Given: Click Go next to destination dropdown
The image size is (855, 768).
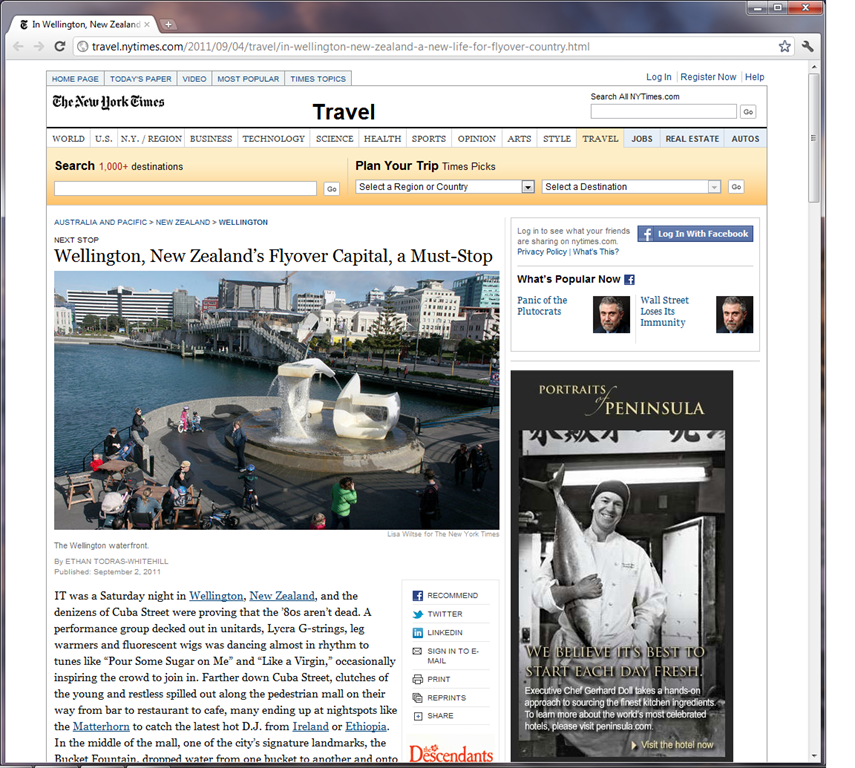Looking at the screenshot, I should [x=736, y=187].
